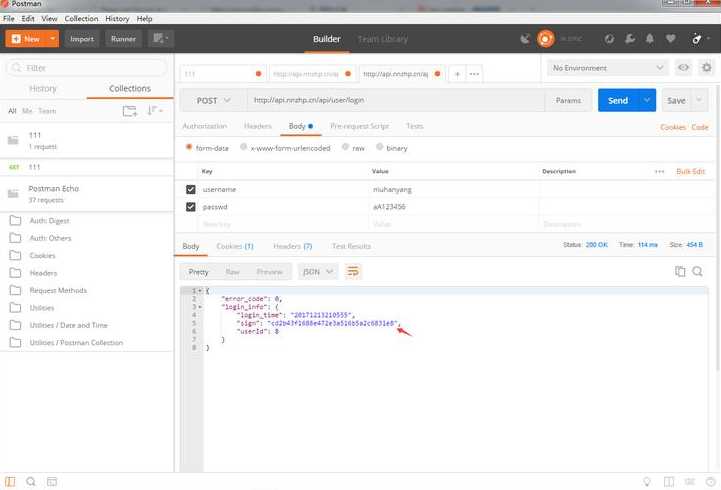Click the heart icon in header
Screen dimensions: 721x490
point(670,39)
